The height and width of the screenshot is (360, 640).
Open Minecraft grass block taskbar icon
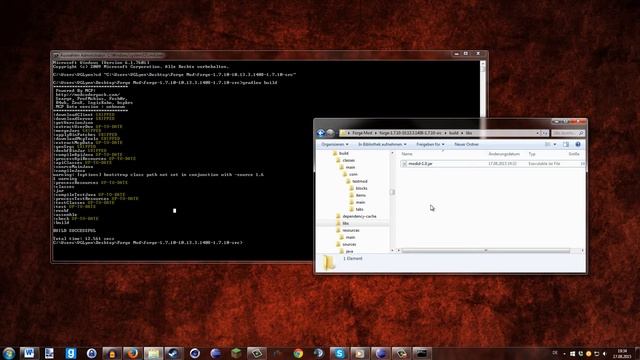(x=236, y=353)
